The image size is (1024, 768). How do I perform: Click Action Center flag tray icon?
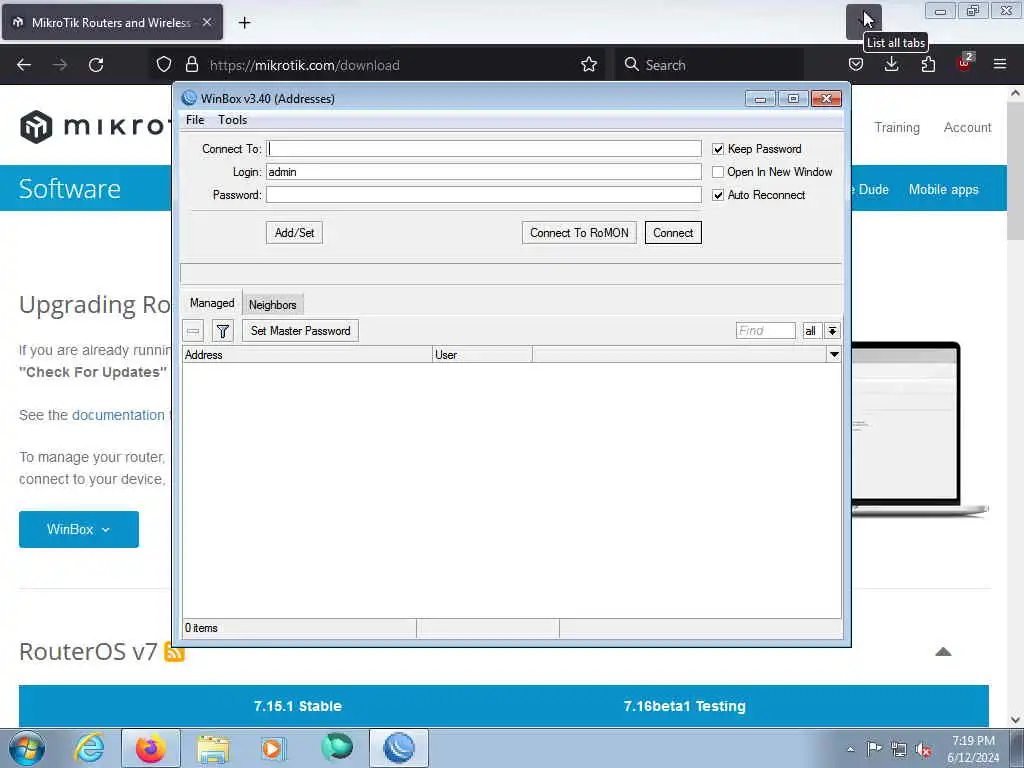coord(874,748)
